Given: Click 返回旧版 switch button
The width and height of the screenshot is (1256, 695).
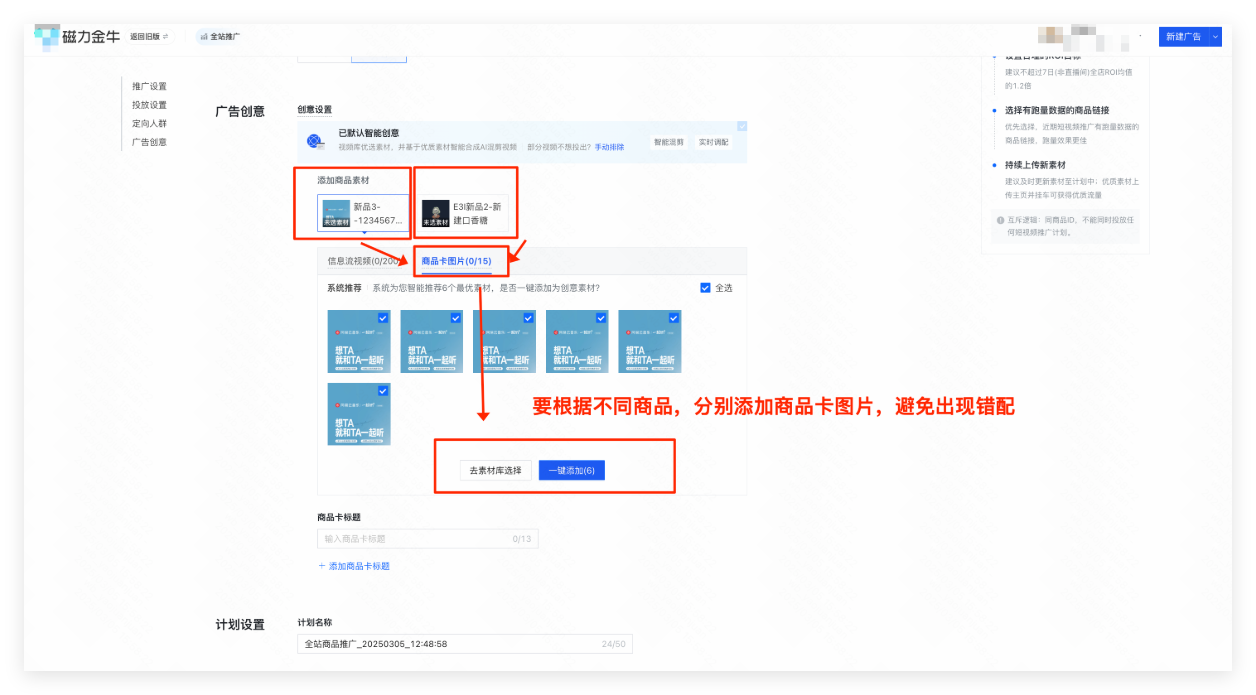Looking at the screenshot, I should [149, 36].
